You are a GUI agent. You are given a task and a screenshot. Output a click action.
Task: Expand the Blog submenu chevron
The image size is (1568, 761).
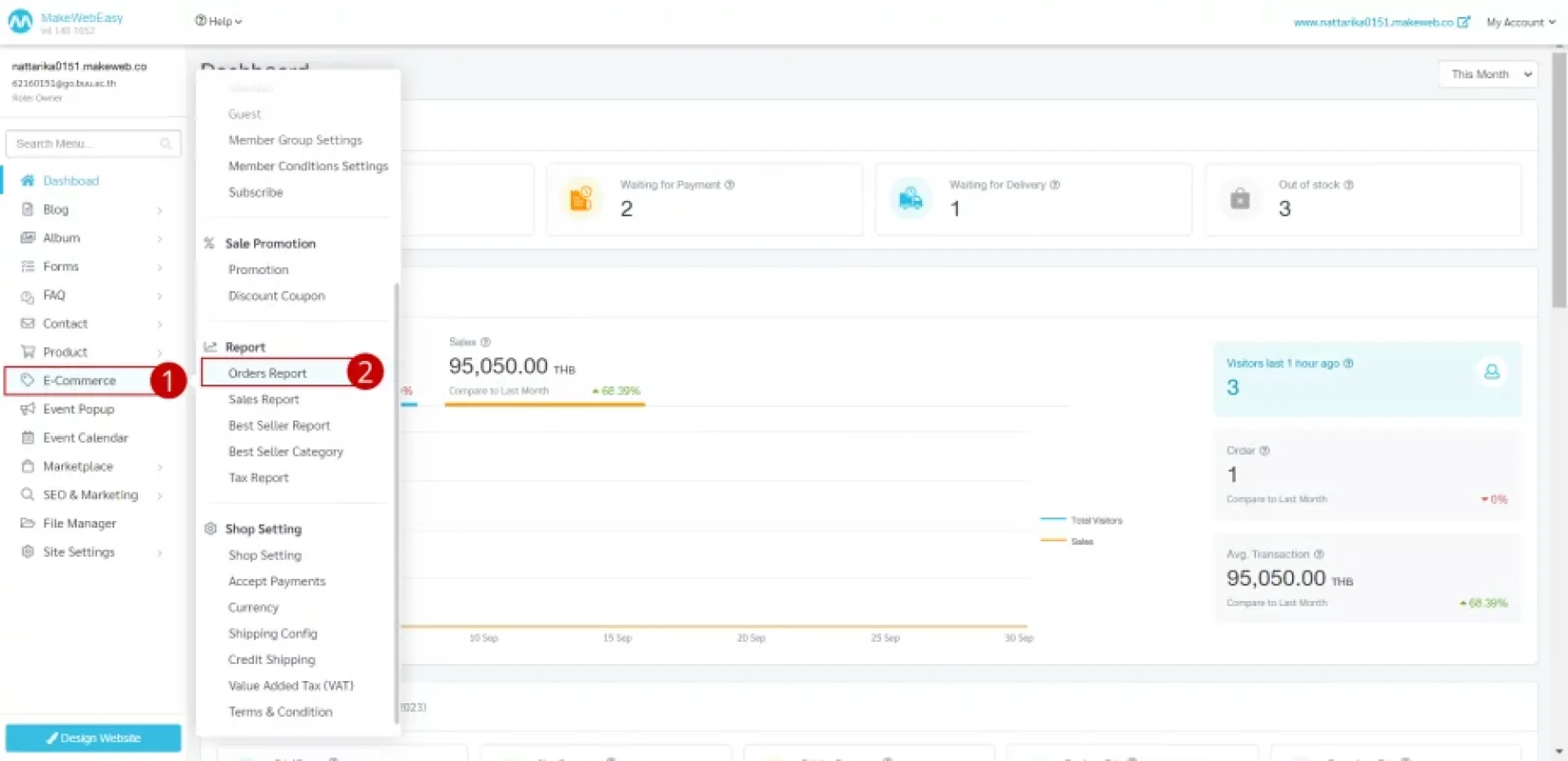pyautogui.click(x=159, y=211)
